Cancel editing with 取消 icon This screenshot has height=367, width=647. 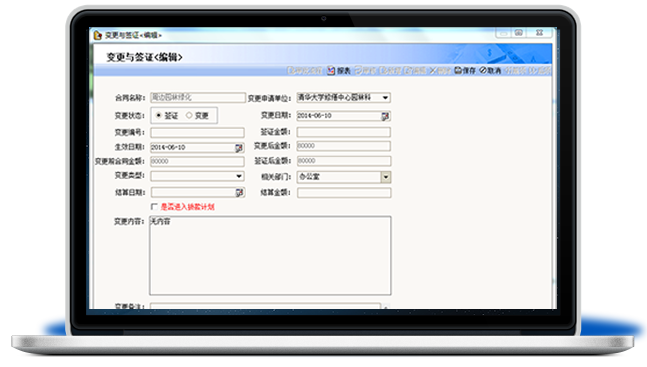click(x=483, y=71)
